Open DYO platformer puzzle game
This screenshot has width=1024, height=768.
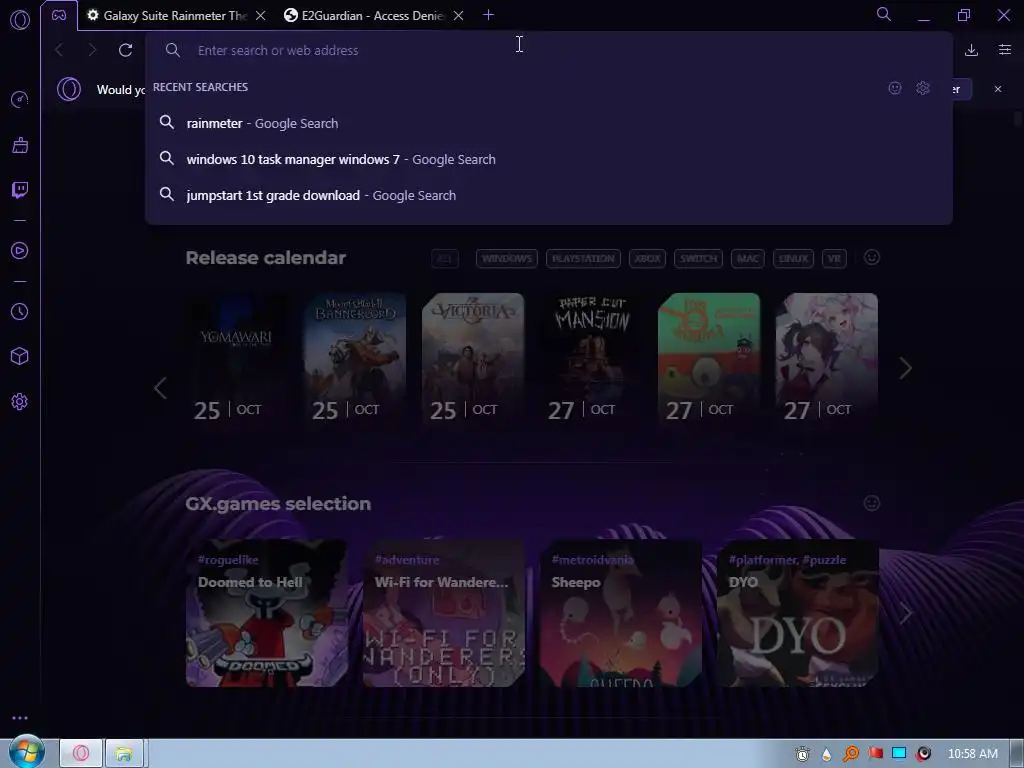pos(798,613)
